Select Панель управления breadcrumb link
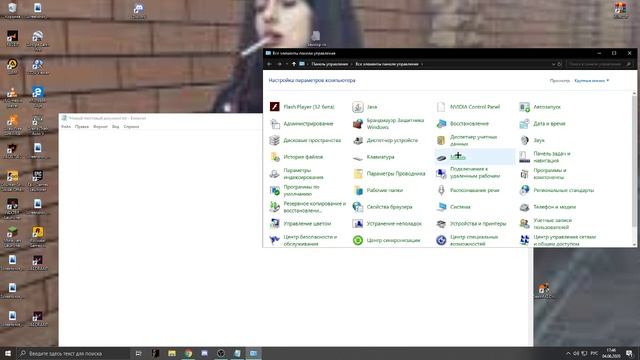 pyautogui.click(x=329, y=64)
